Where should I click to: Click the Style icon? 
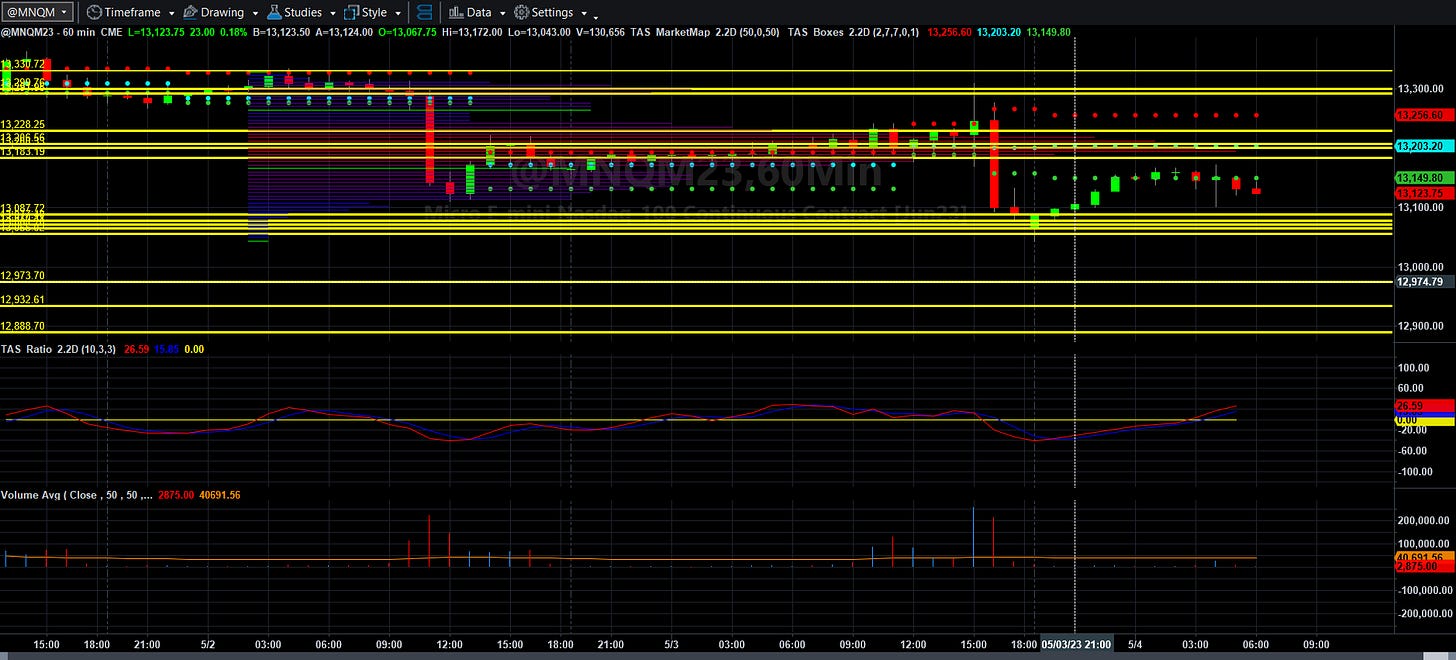click(x=351, y=13)
